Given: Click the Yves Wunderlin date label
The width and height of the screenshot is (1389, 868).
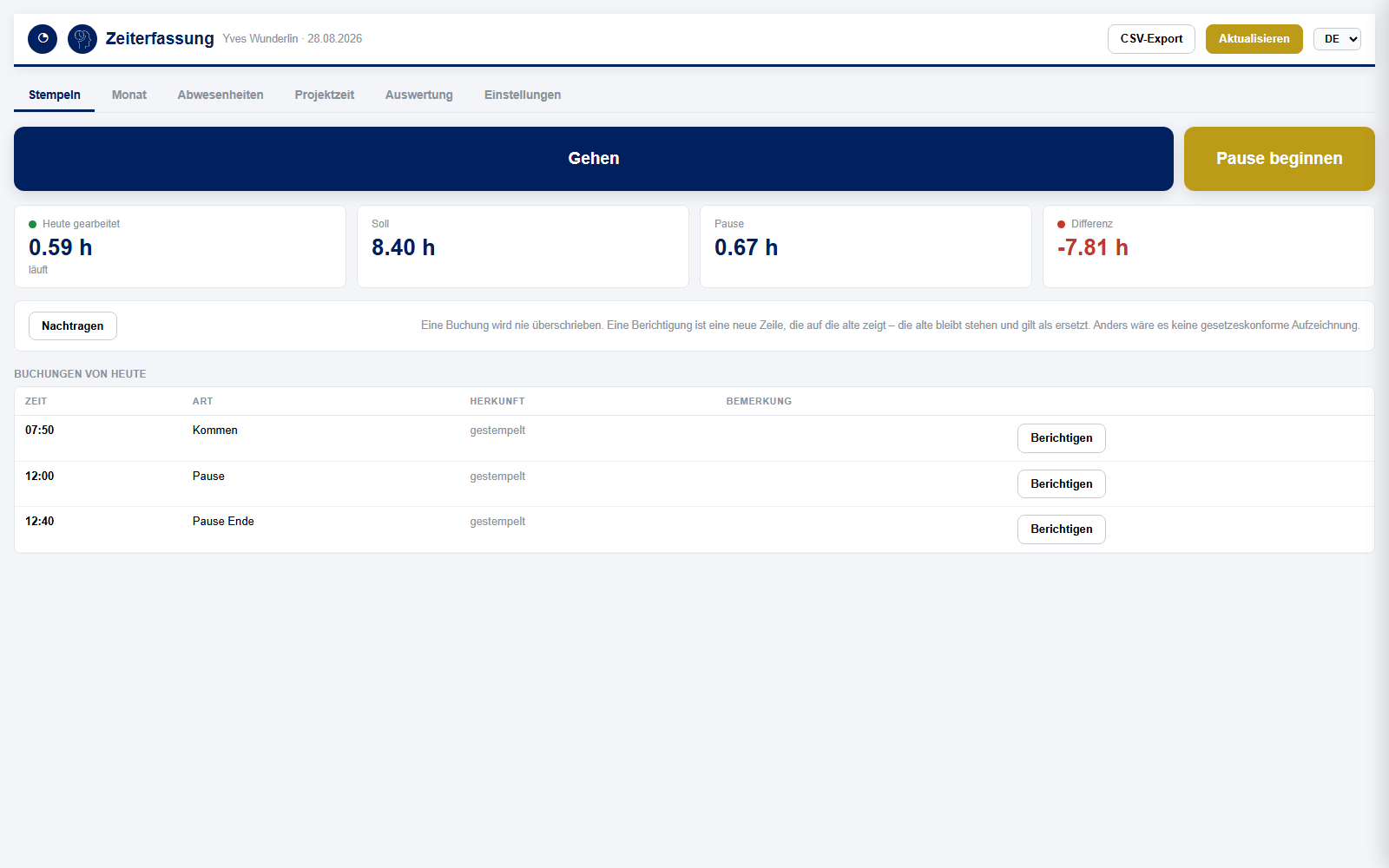Looking at the screenshot, I should 293,39.
